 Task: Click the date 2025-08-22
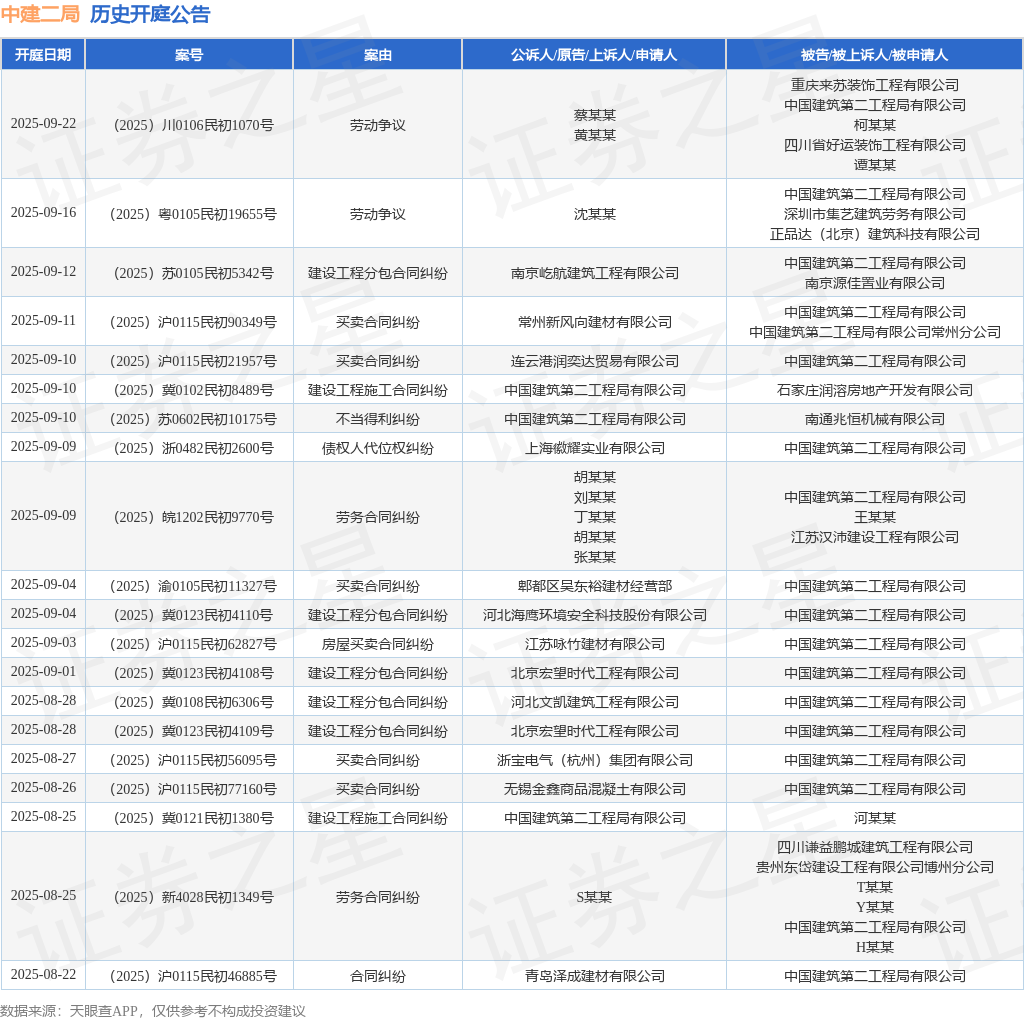point(43,974)
